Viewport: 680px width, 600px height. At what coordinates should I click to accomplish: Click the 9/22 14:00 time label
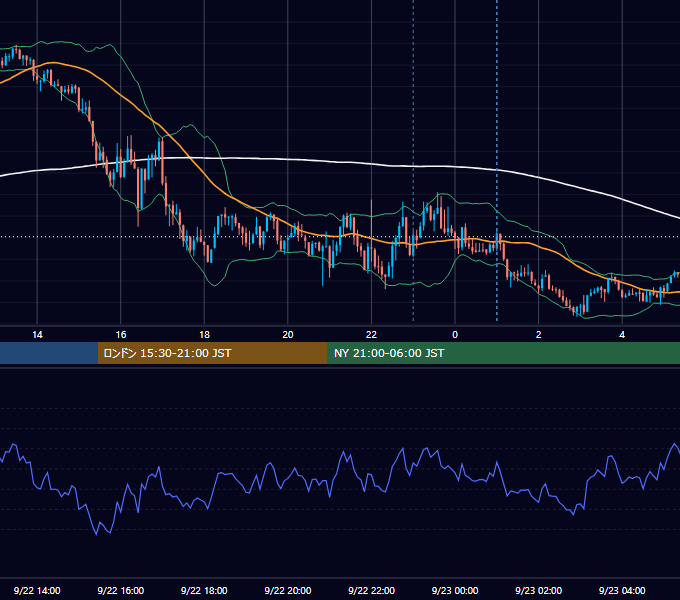coord(37,590)
